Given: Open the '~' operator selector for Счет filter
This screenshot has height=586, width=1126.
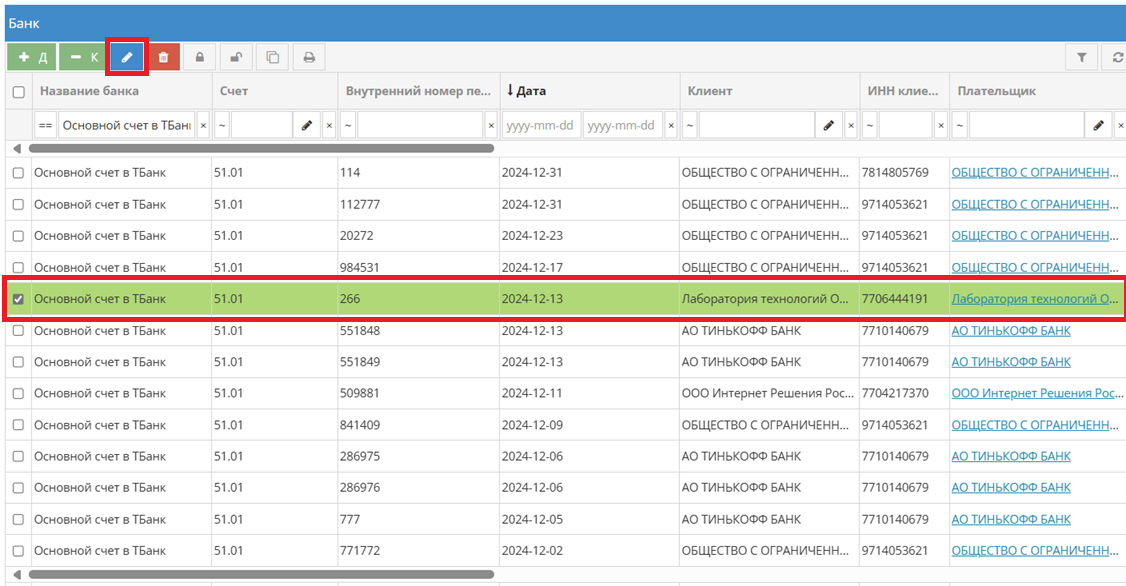Looking at the screenshot, I should (221, 126).
